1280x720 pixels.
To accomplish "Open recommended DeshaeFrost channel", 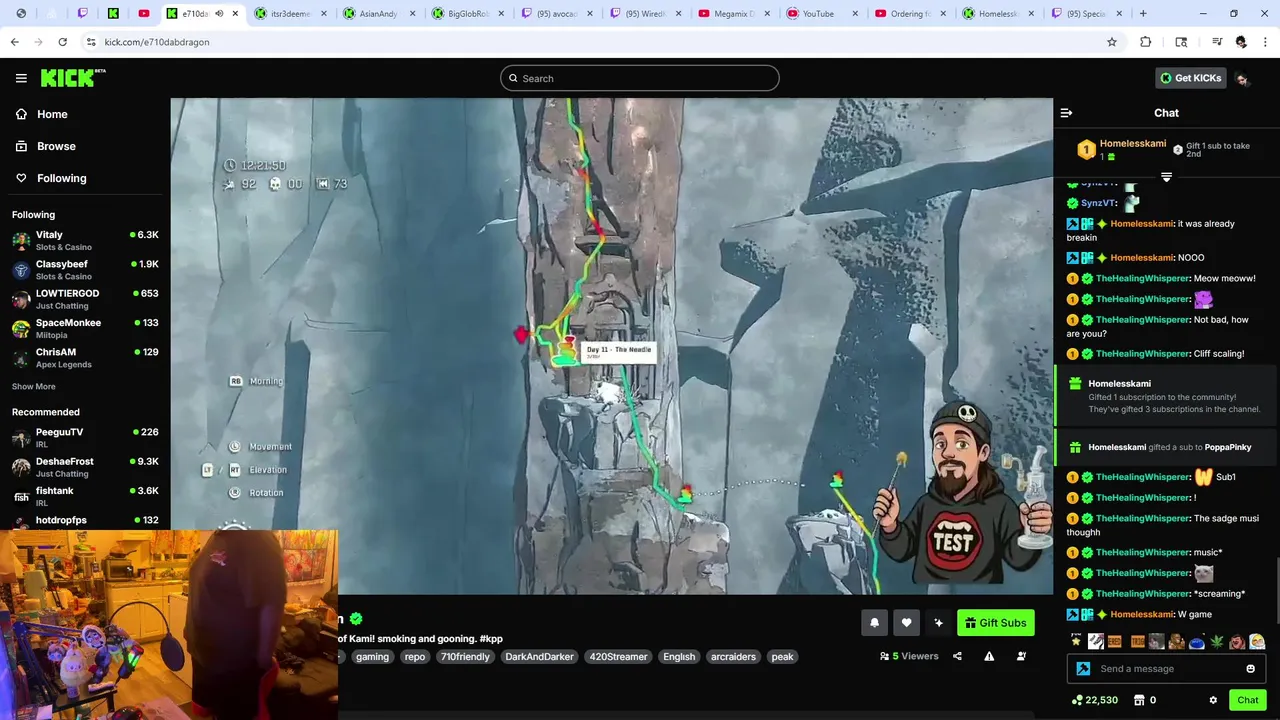I will pos(85,467).
